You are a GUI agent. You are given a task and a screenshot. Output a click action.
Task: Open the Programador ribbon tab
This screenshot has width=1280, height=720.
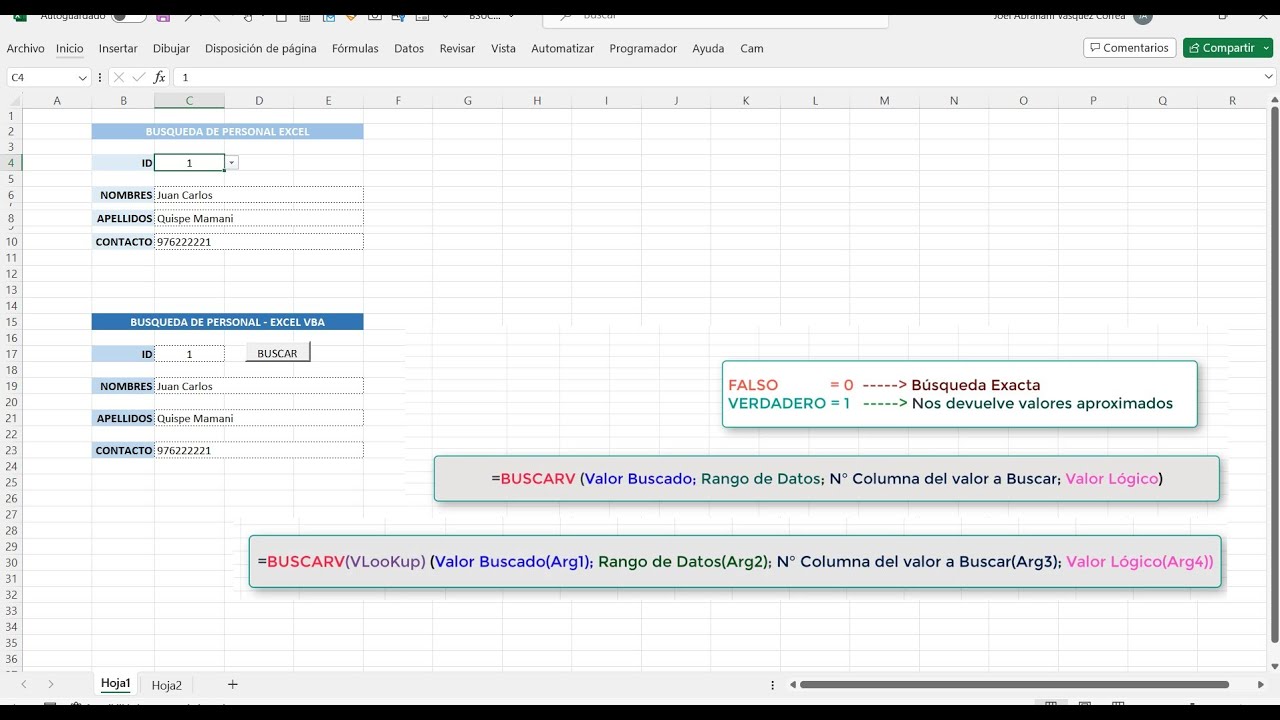[x=643, y=48]
